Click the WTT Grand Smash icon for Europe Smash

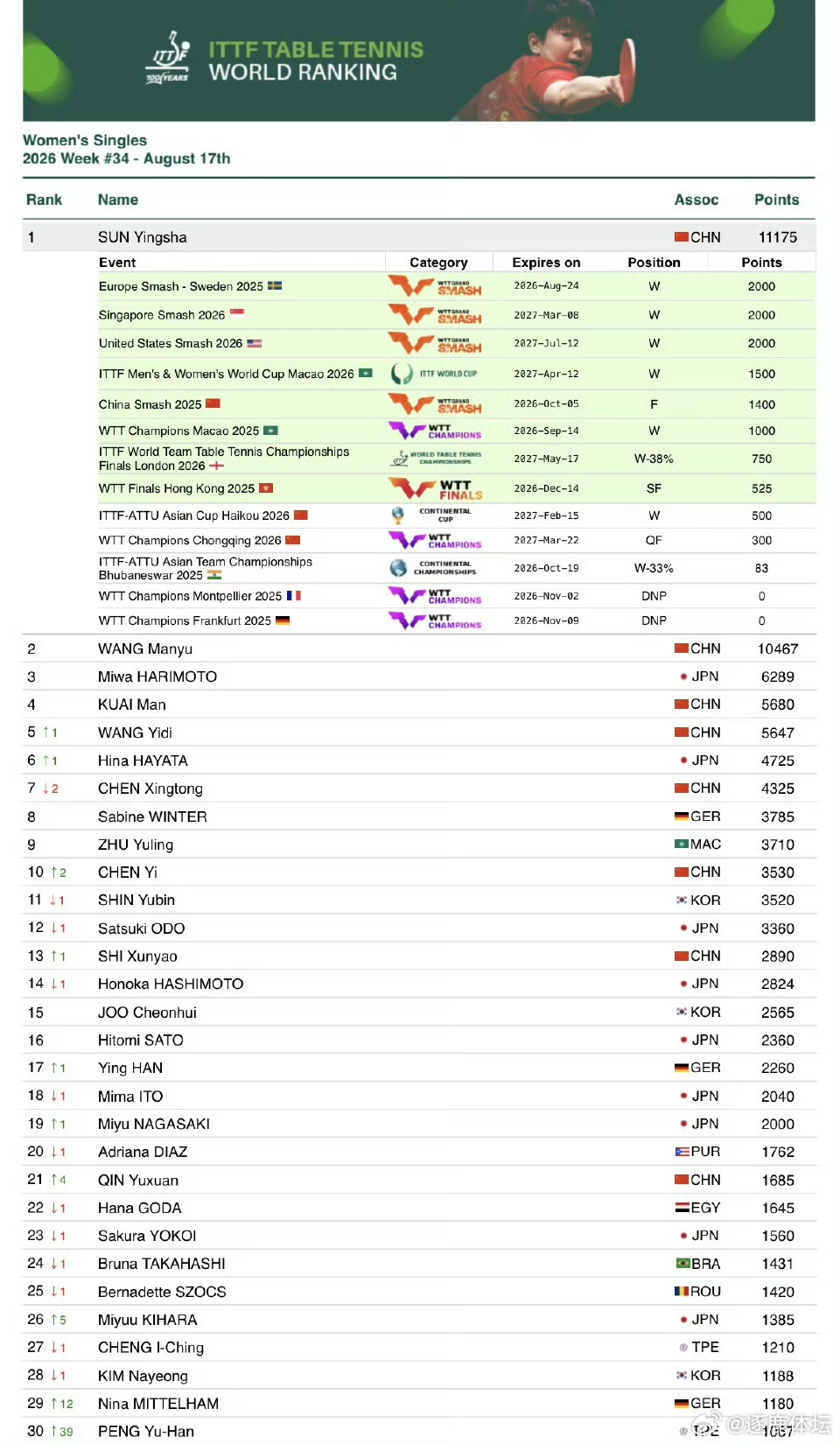(x=435, y=286)
